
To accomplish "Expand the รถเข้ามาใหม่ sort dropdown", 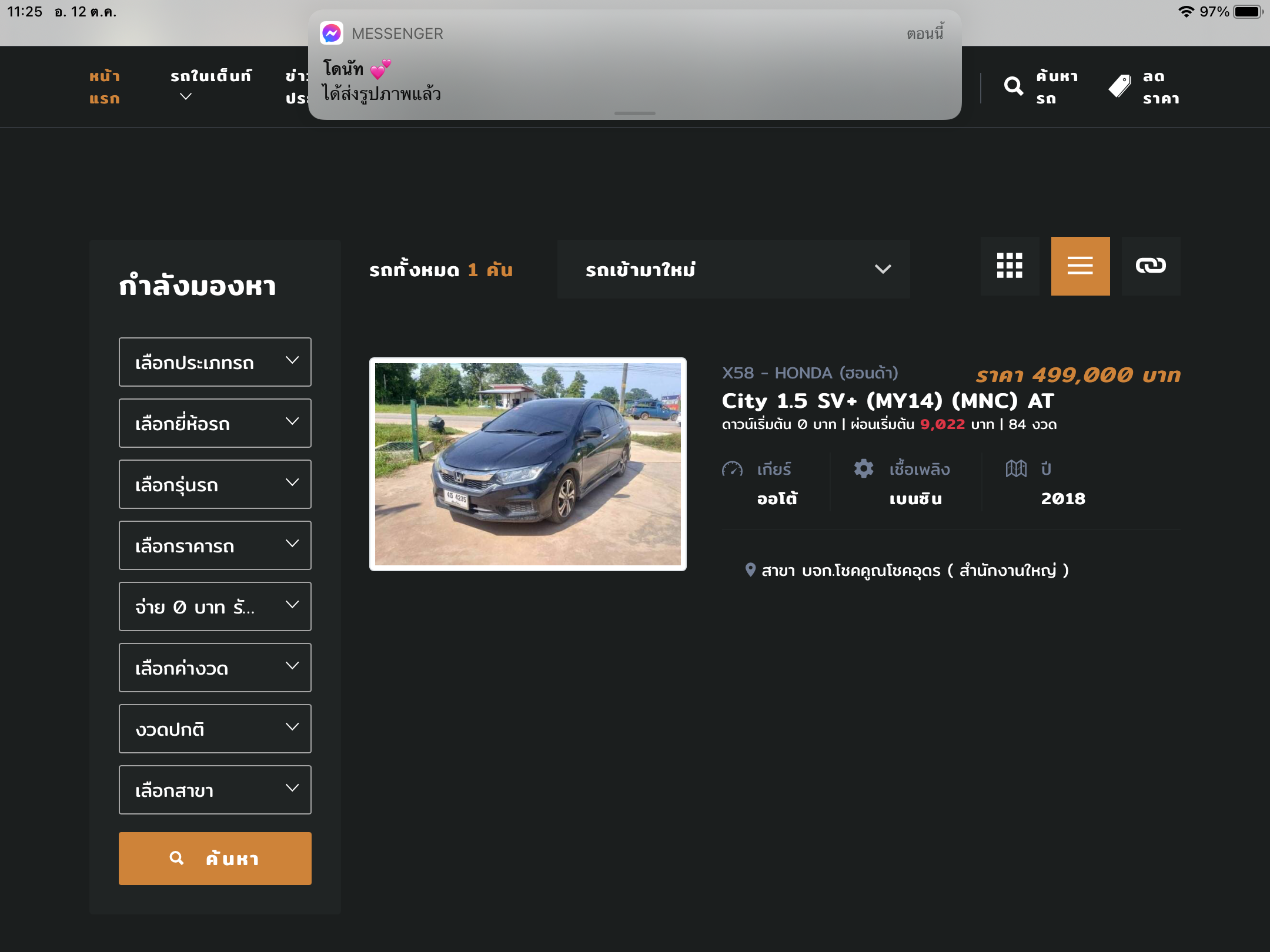I will [x=733, y=269].
